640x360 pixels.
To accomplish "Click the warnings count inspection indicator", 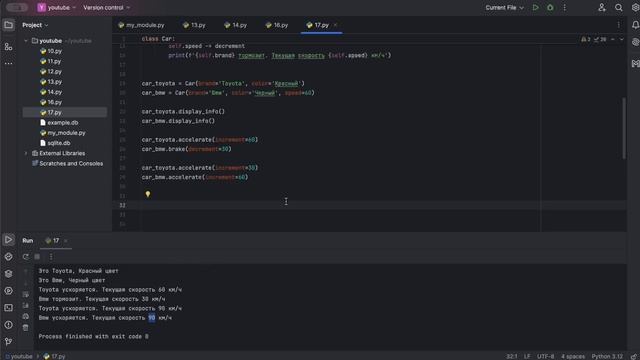I will (x=586, y=40).
